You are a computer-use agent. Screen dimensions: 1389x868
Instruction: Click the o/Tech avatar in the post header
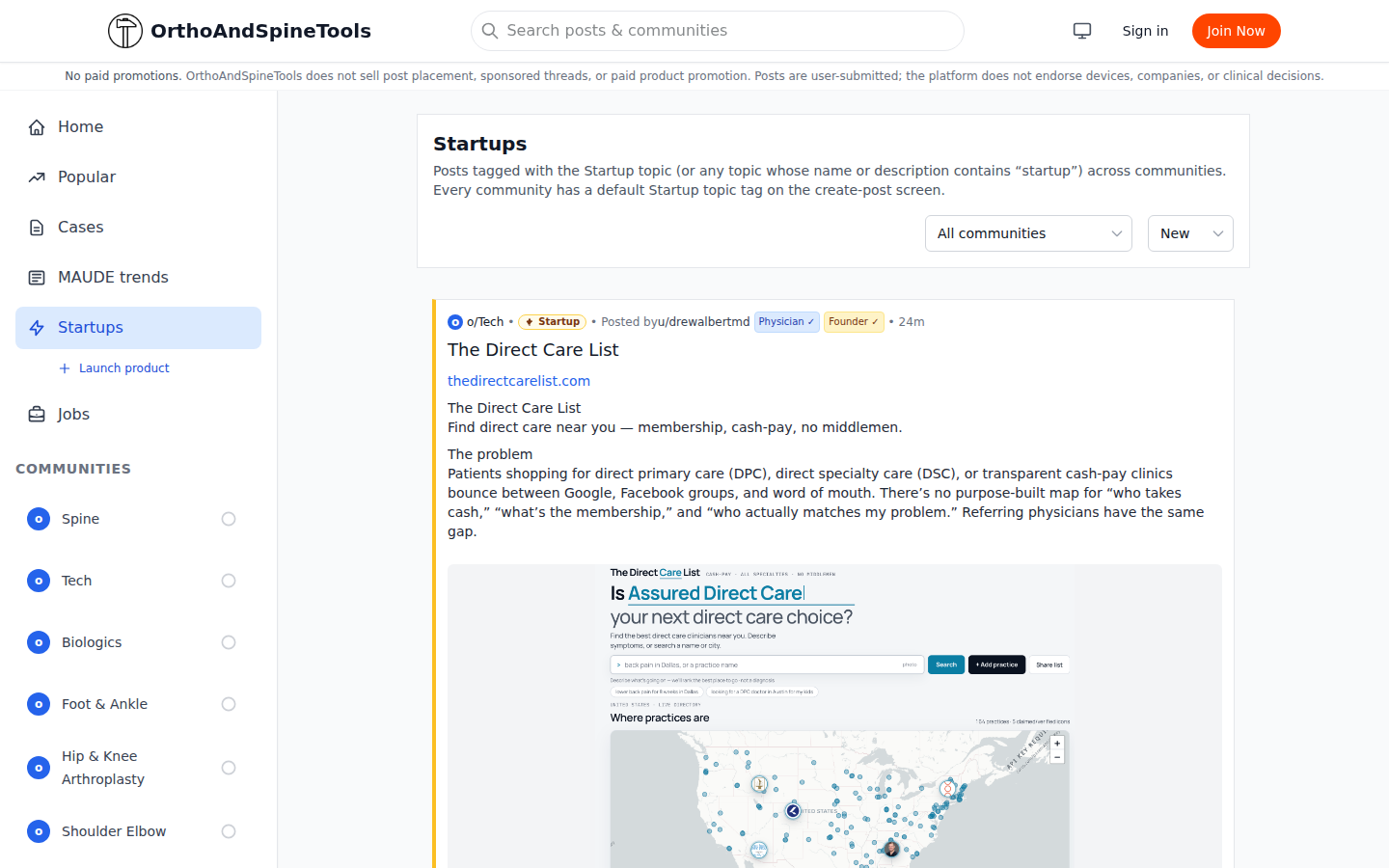pyautogui.click(x=455, y=322)
